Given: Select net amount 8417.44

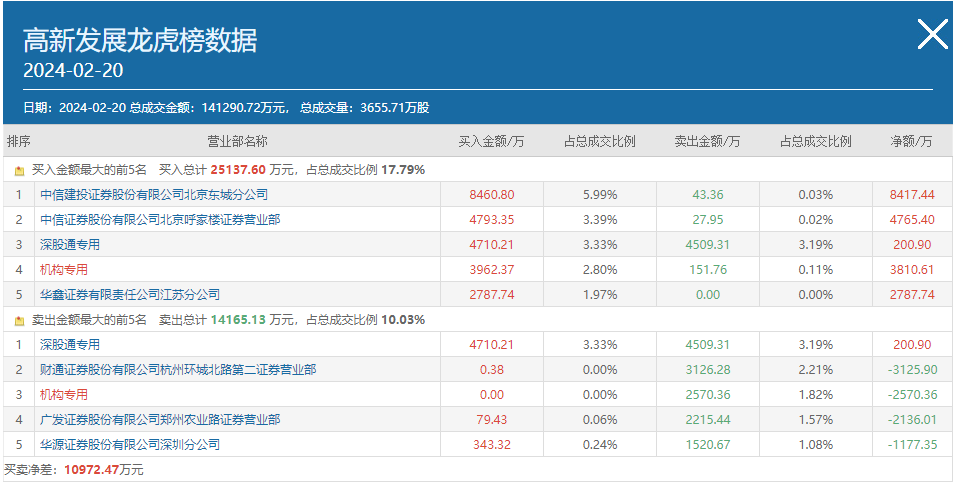Looking at the screenshot, I should pyautogui.click(x=912, y=195).
